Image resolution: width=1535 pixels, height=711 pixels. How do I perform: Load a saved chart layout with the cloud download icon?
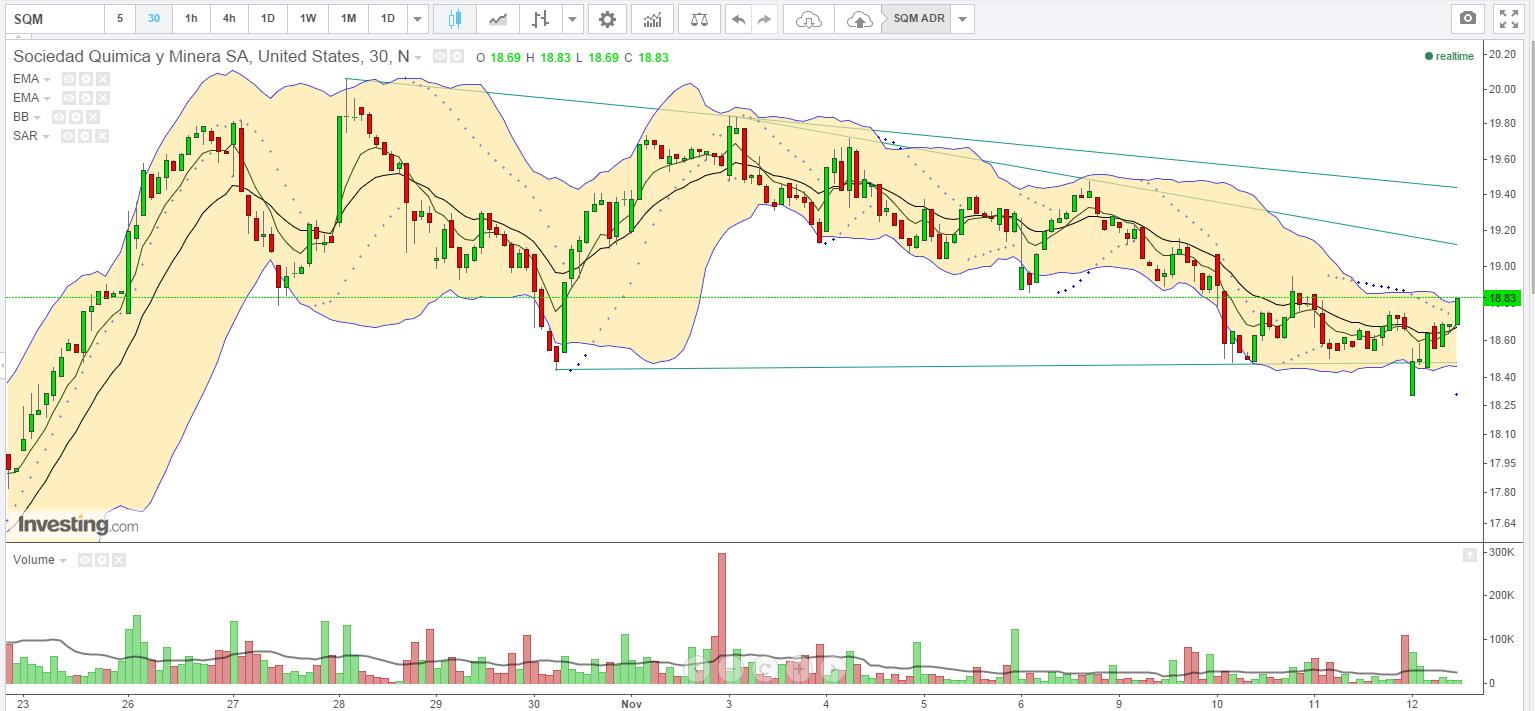tap(809, 19)
